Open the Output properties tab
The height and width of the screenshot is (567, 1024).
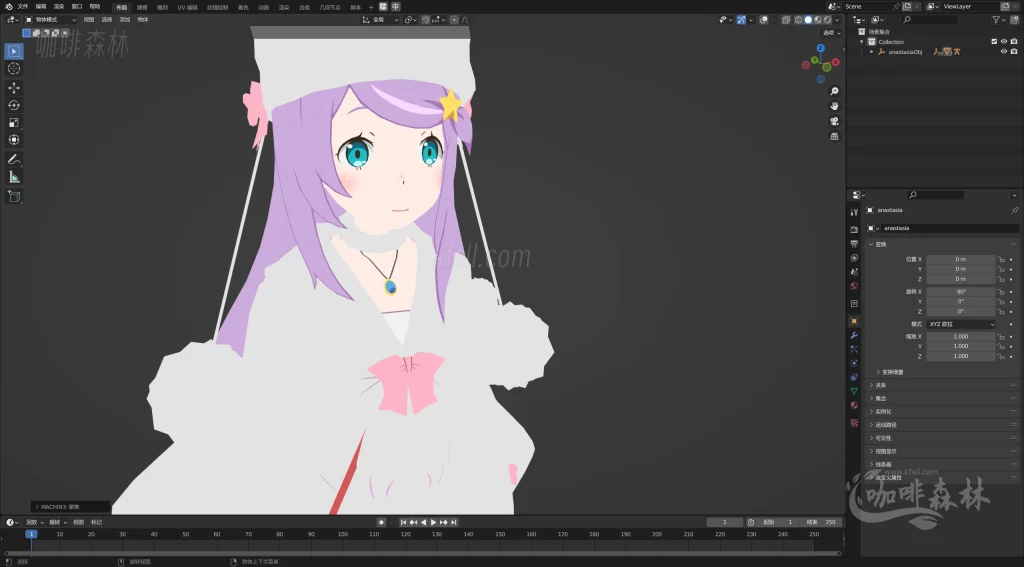pos(854,243)
